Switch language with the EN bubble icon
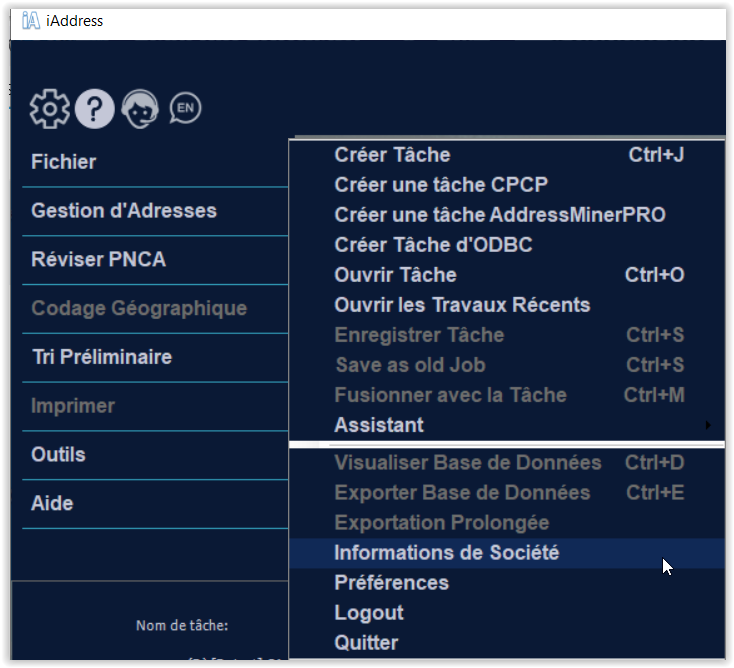 point(185,108)
